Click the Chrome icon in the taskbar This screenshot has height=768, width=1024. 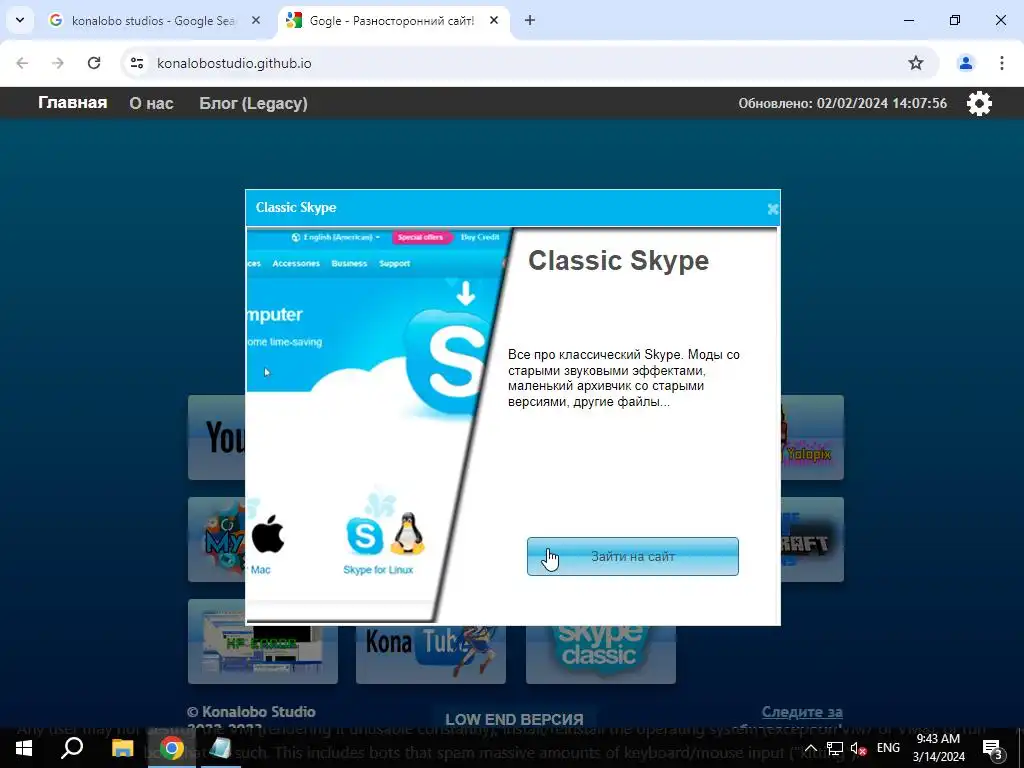(171, 748)
